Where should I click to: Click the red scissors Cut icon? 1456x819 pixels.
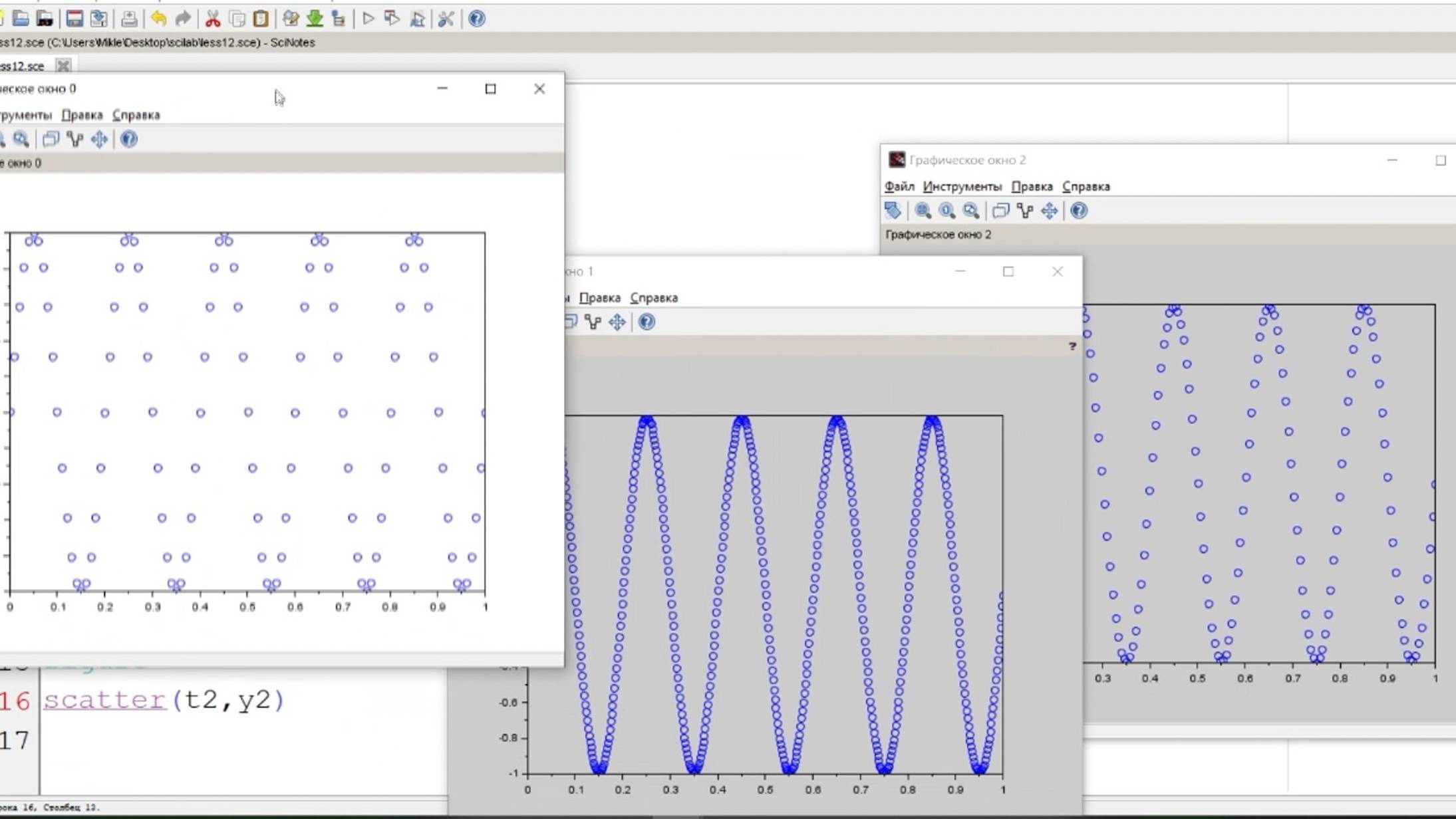(x=213, y=19)
